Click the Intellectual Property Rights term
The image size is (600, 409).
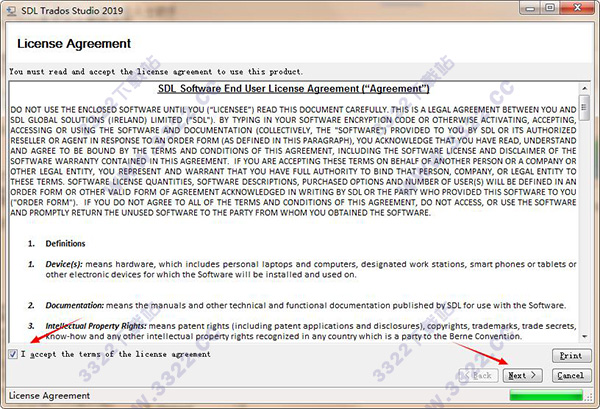96,326
